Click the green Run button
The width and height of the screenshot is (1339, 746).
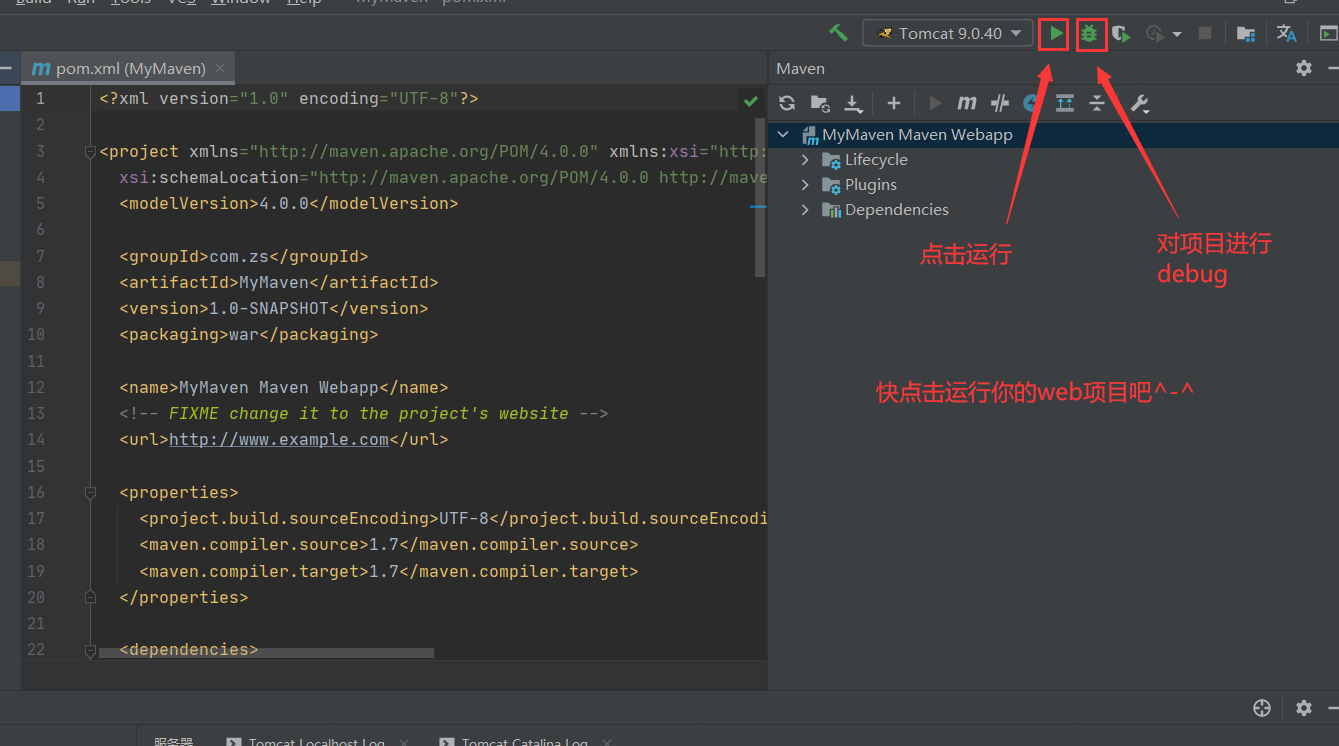1054,34
